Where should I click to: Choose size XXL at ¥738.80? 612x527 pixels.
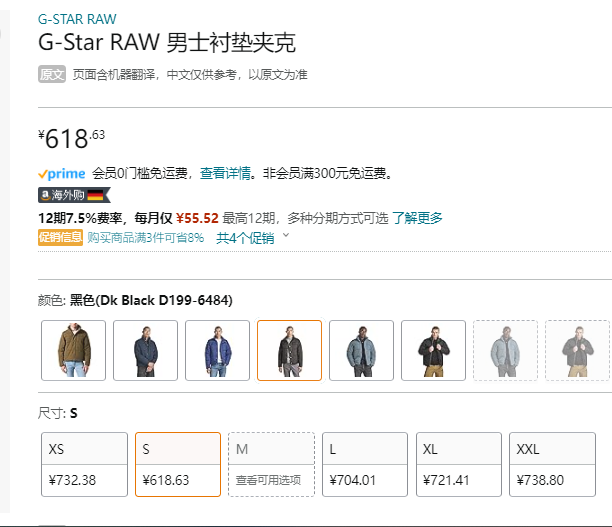tap(552, 464)
